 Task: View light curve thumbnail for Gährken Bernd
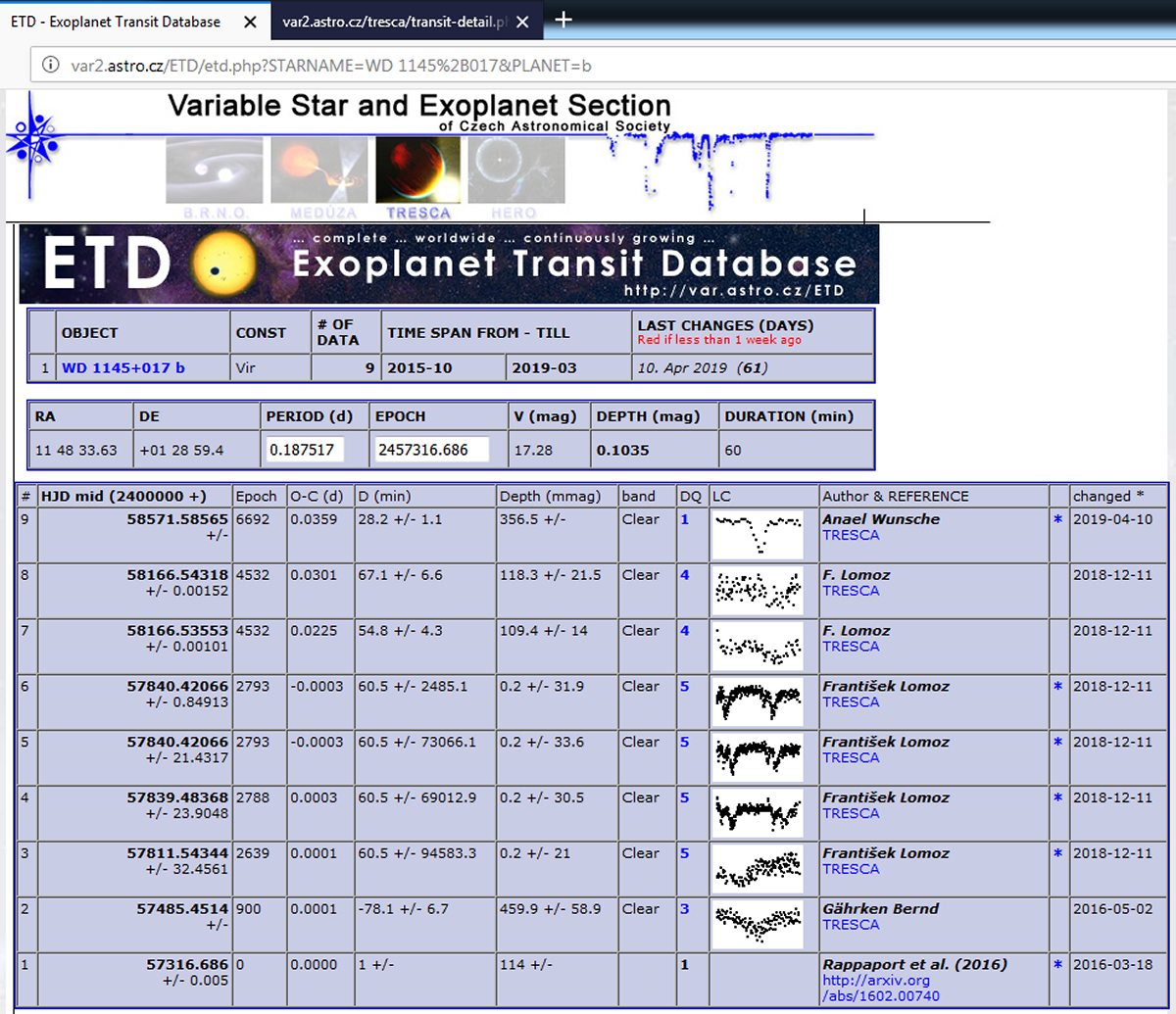[758, 924]
